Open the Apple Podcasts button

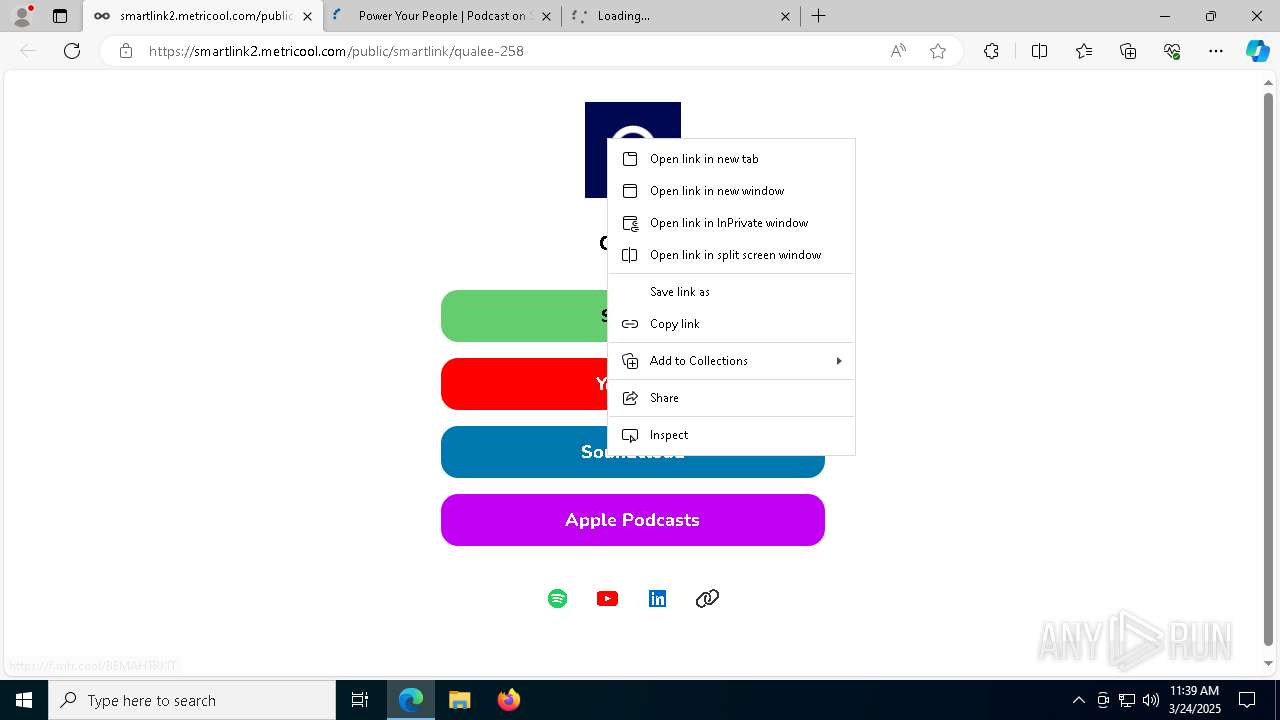pyautogui.click(x=632, y=520)
